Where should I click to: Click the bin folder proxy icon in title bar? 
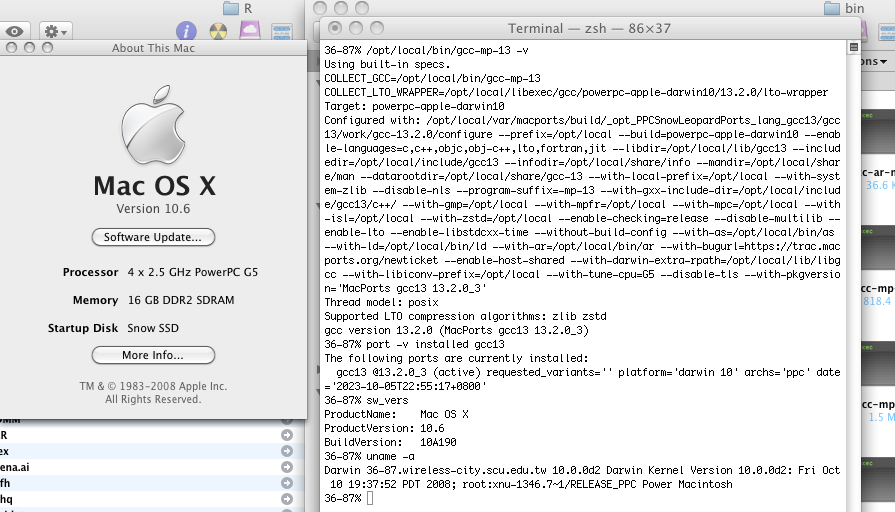[832, 8]
